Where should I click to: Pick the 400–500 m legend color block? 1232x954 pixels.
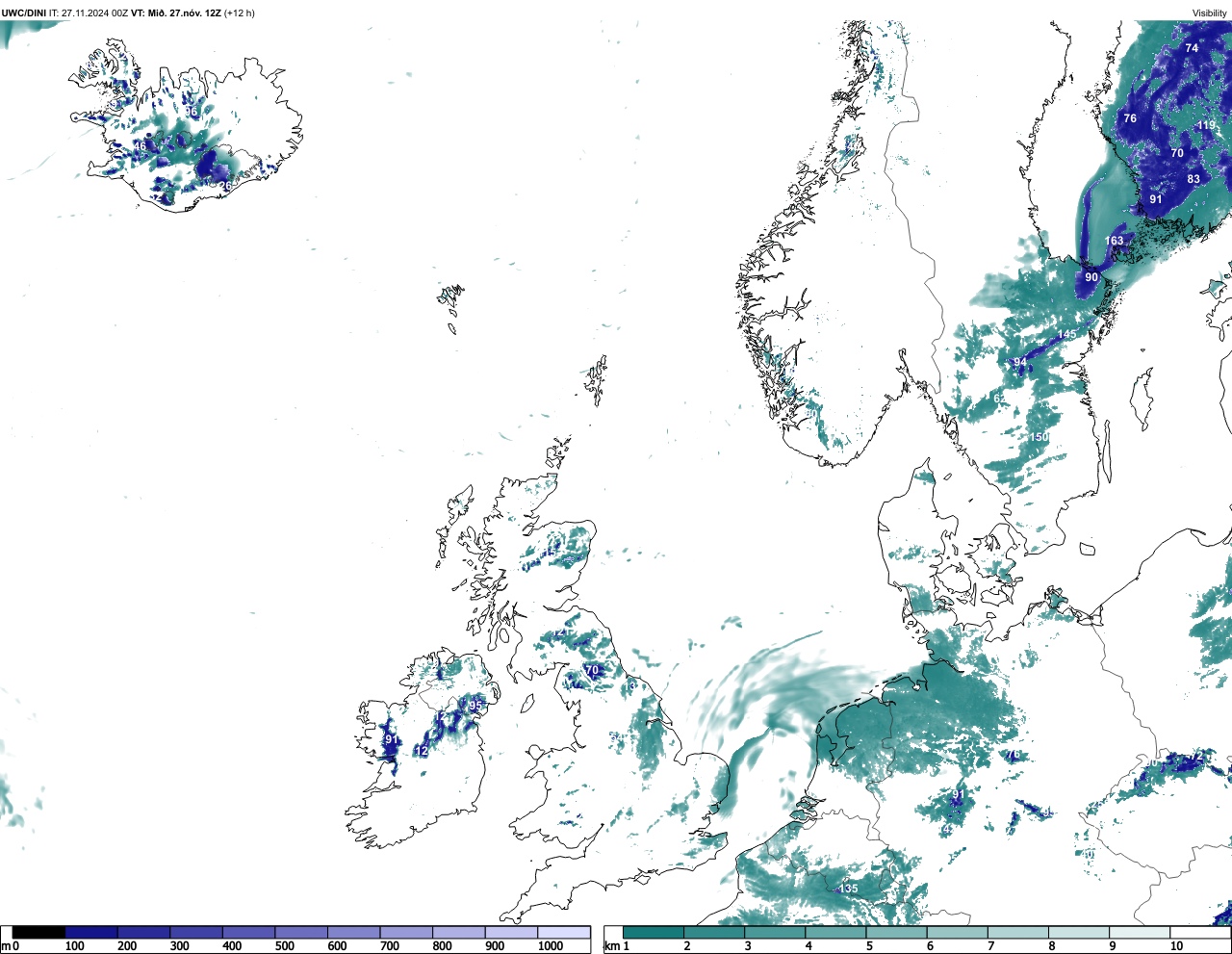249,933
